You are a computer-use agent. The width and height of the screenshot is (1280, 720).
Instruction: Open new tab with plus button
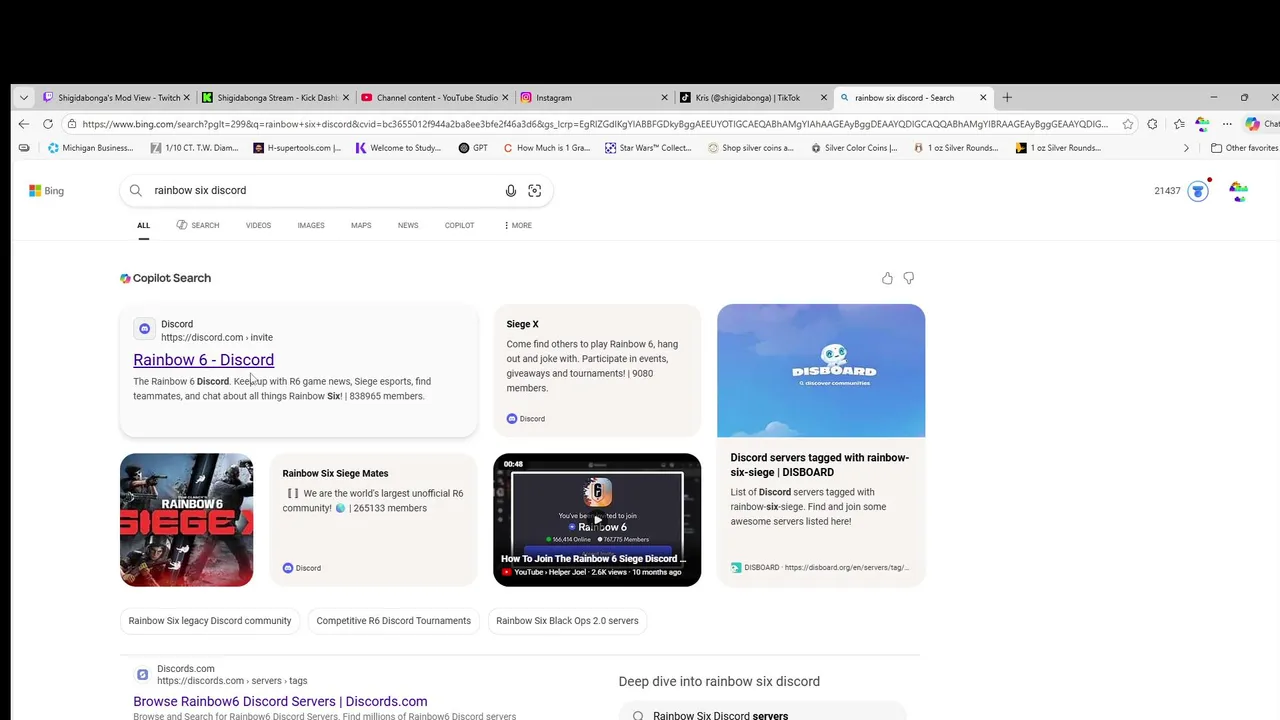(x=1007, y=98)
